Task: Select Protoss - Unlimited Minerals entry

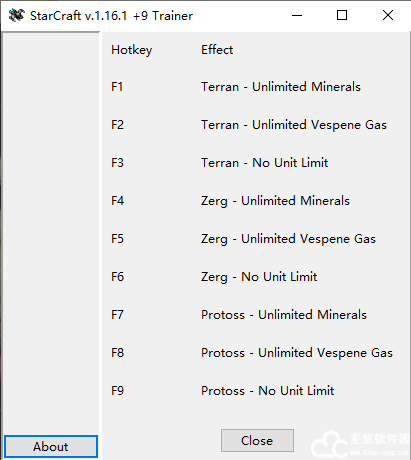Action: pos(284,315)
